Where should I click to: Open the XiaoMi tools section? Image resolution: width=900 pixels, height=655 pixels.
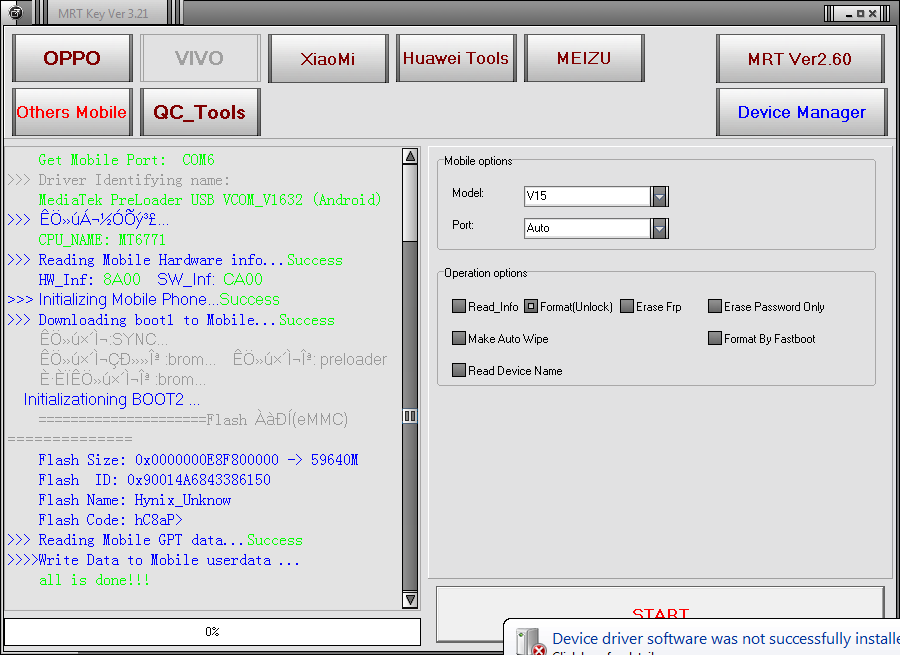coord(328,58)
